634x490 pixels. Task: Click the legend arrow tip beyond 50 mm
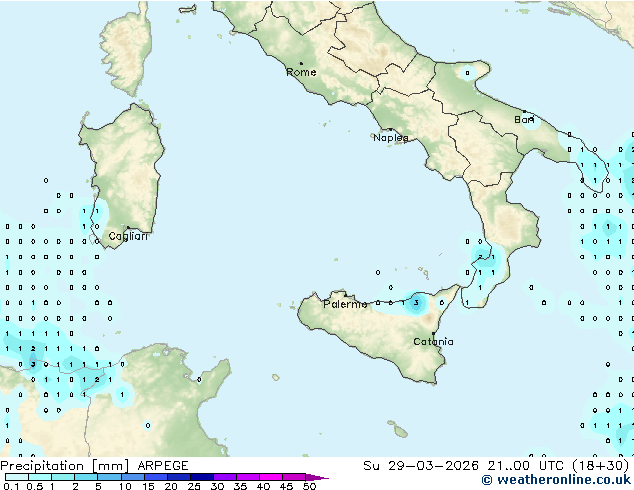point(317,478)
